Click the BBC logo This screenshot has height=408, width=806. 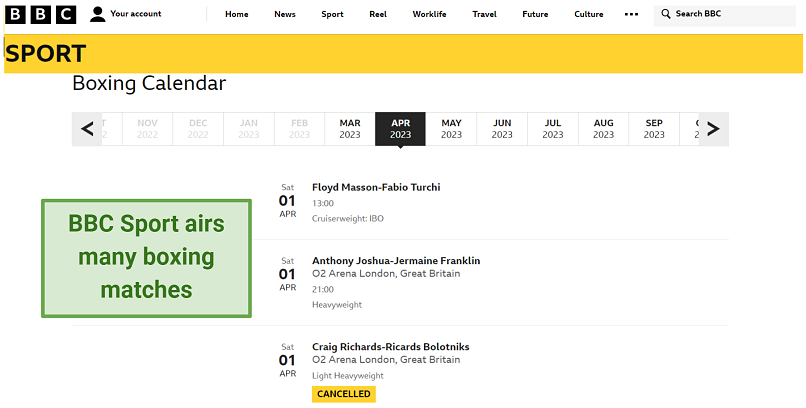coord(40,14)
